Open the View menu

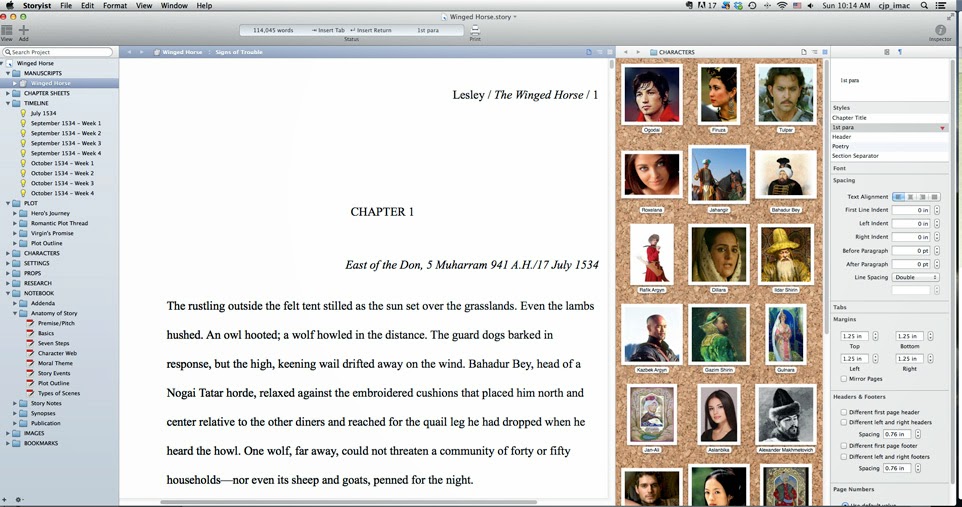(144, 6)
